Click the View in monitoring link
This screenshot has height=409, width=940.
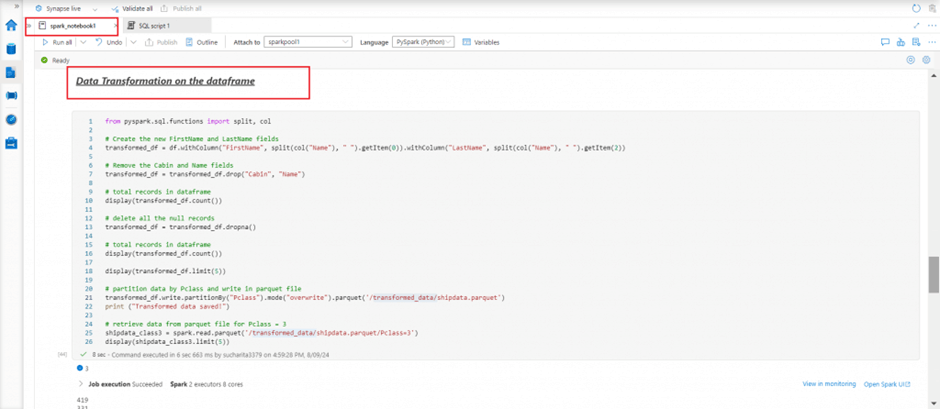pos(829,384)
